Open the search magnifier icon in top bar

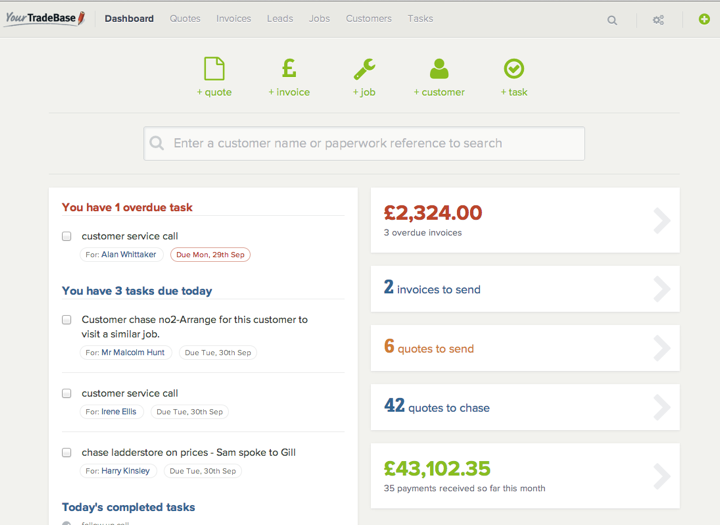coord(612,20)
